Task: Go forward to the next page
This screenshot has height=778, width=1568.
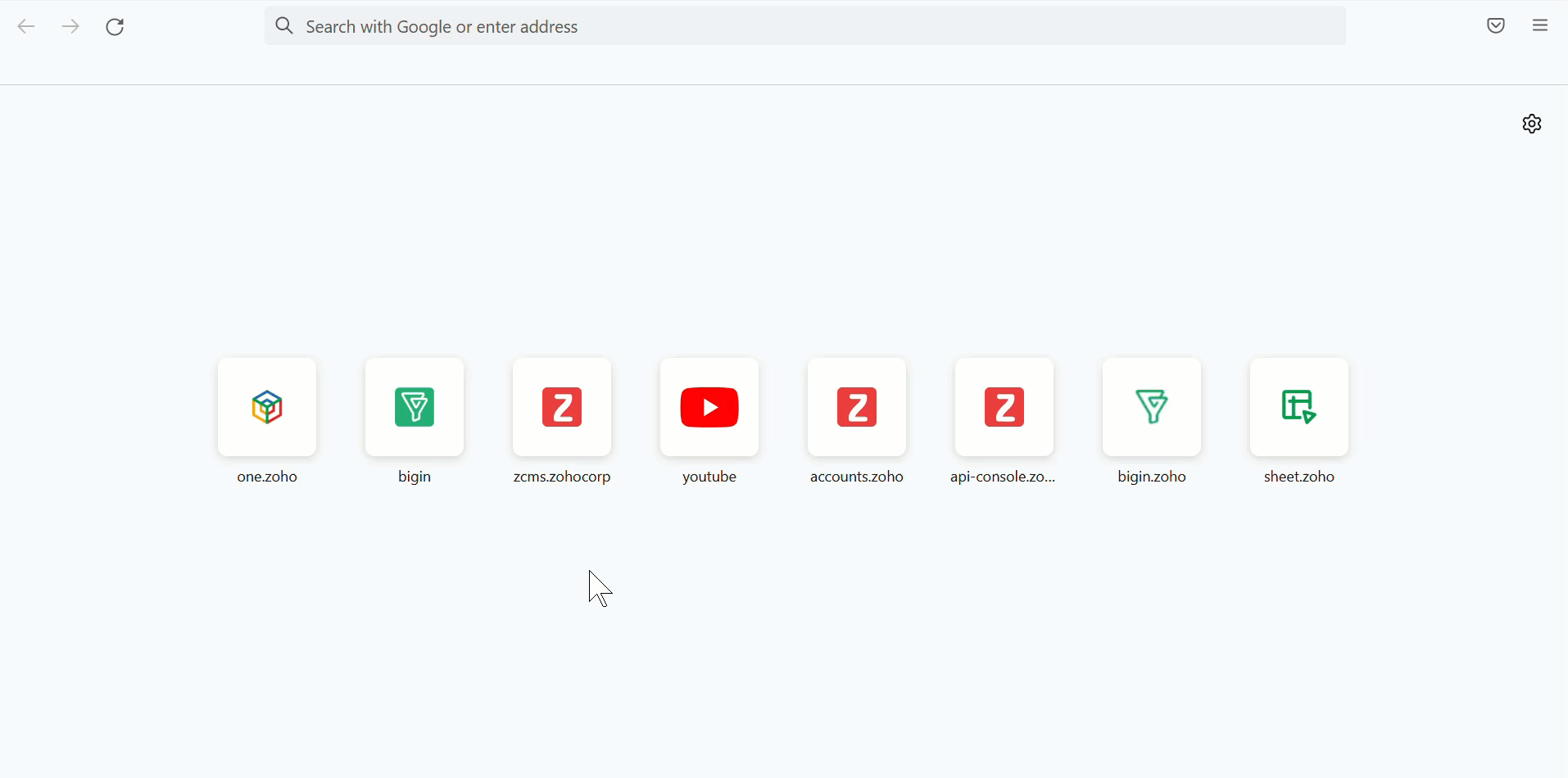Action: click(x=71, y=27)
